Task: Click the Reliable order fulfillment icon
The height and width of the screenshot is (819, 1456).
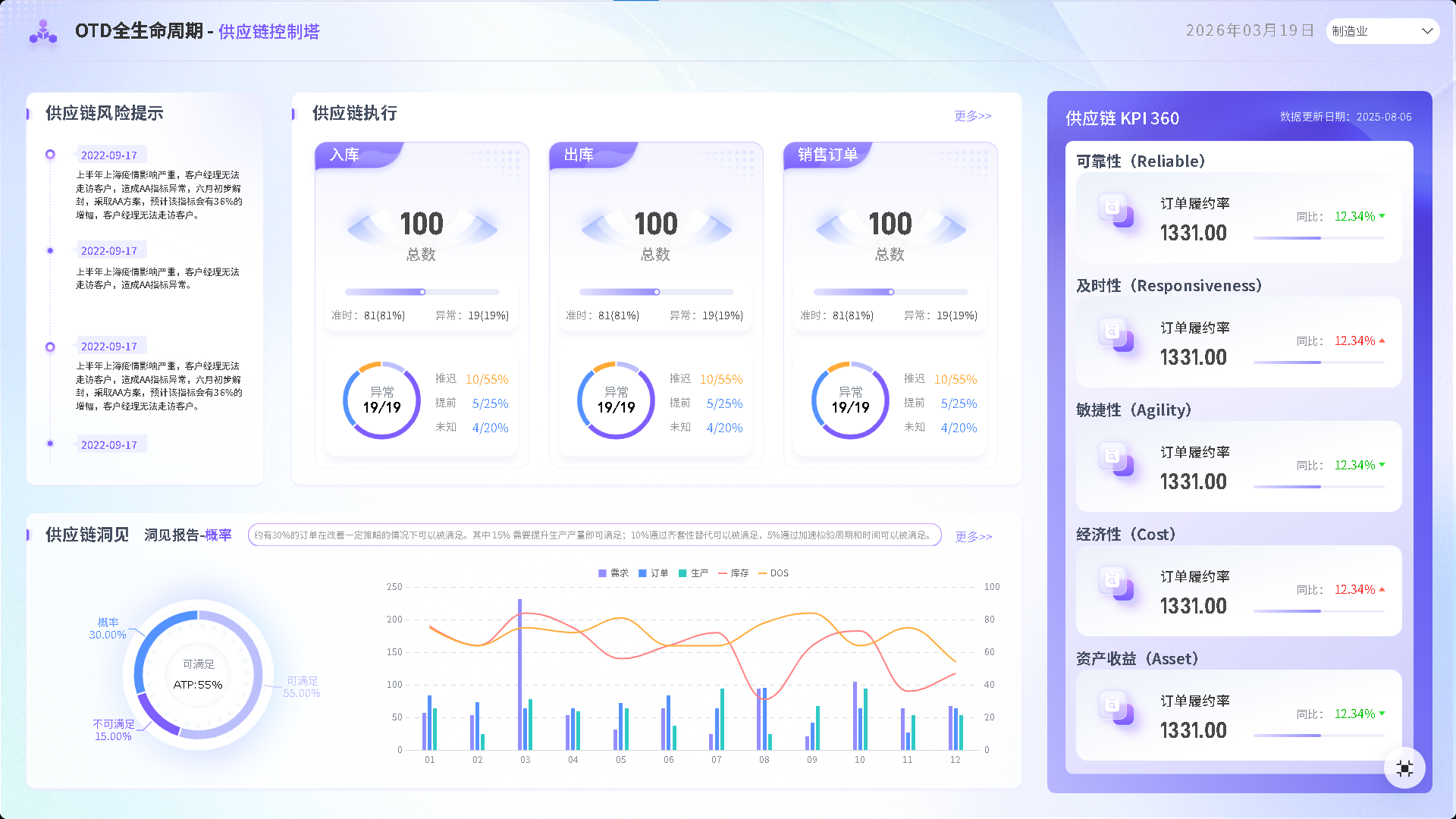Action: tap(1116, 211)
